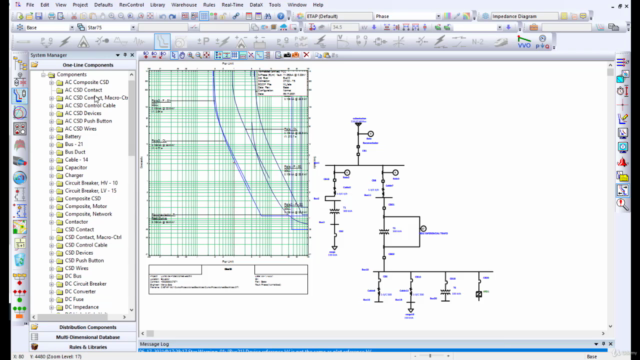This screenshot has width=640, height=360.
Task: Toggle System Manager auto-hide pin
Action: [x=125, y=55]
